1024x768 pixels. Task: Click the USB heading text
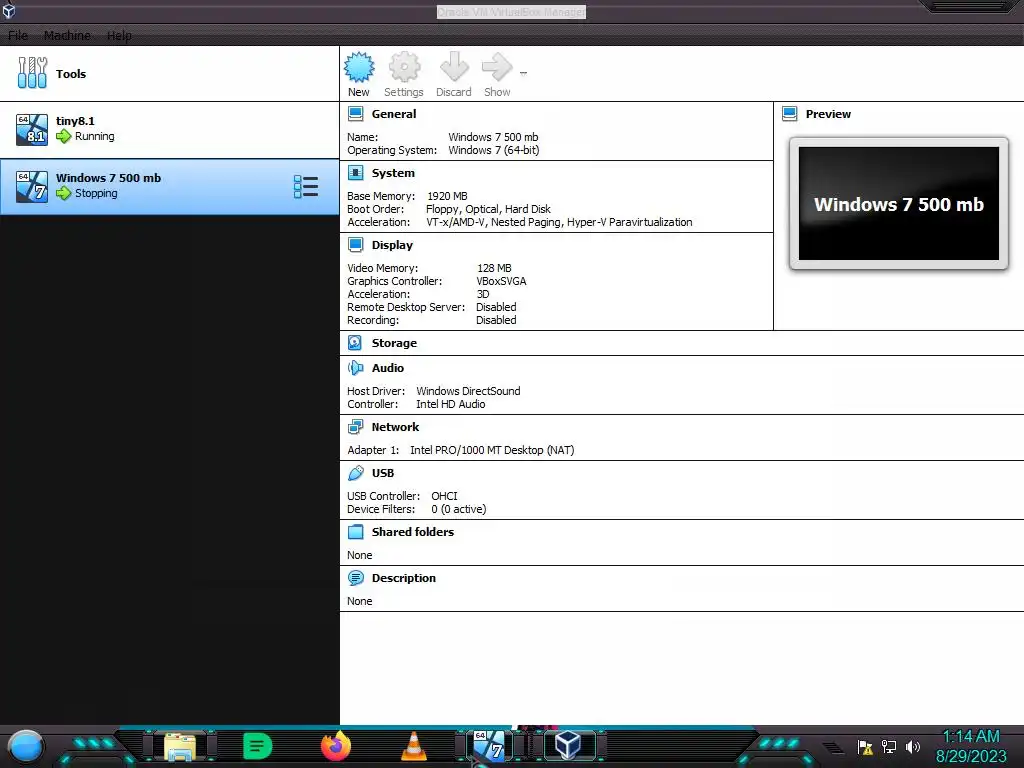(x=383, y=473)
